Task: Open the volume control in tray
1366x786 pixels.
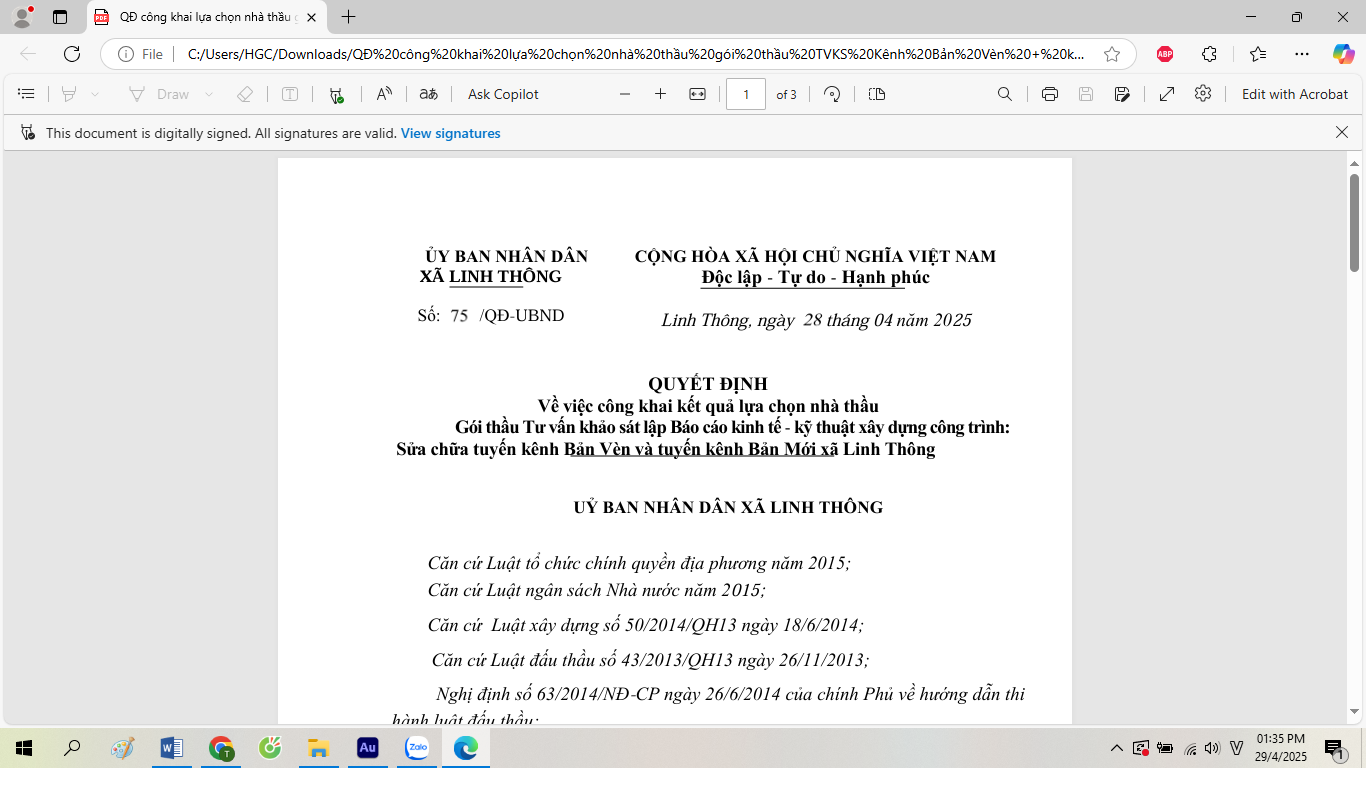Action: 1213,748
